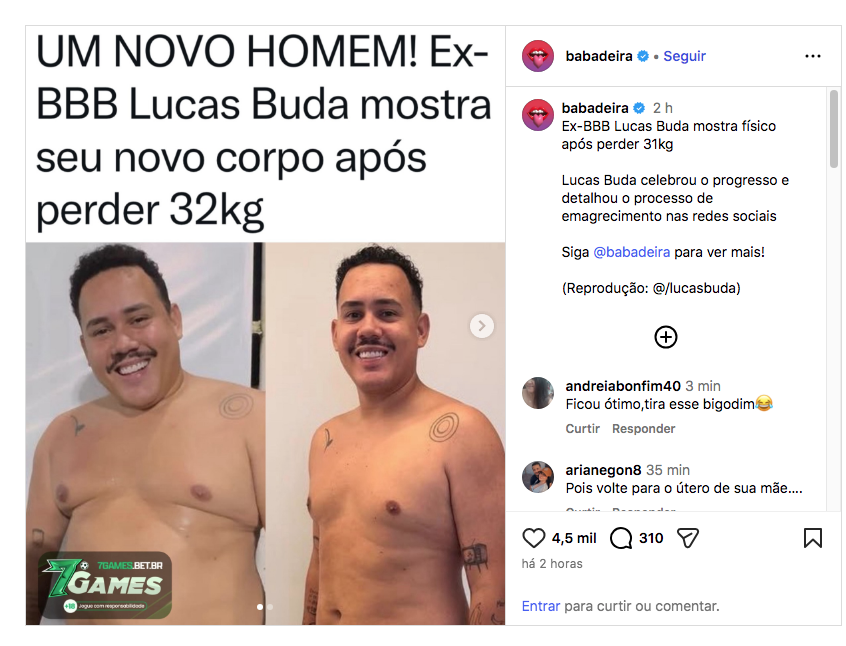Load more comments with the plus circle
This screenshot has height=646, width=846.
pos(666,337)
